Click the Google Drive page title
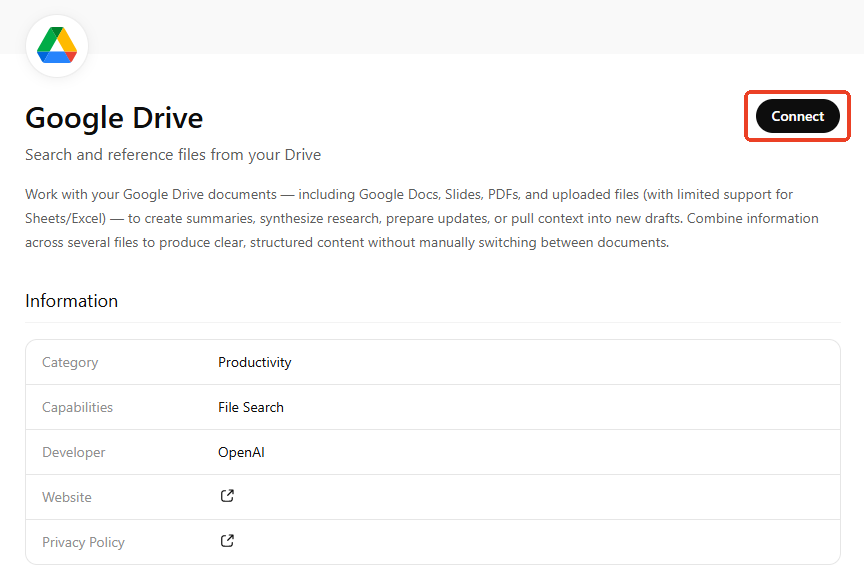Viewport: 864px width, 579px height. 114,118
